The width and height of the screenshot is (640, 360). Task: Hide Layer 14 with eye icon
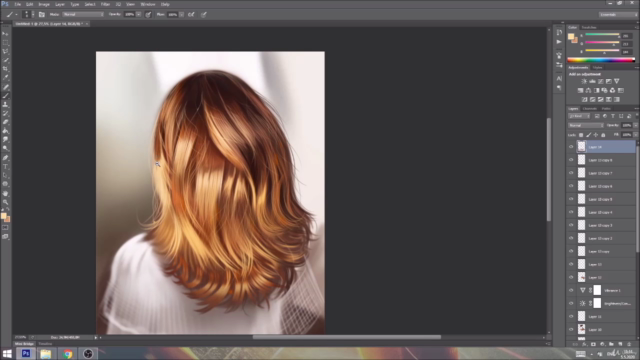[571, 147]
